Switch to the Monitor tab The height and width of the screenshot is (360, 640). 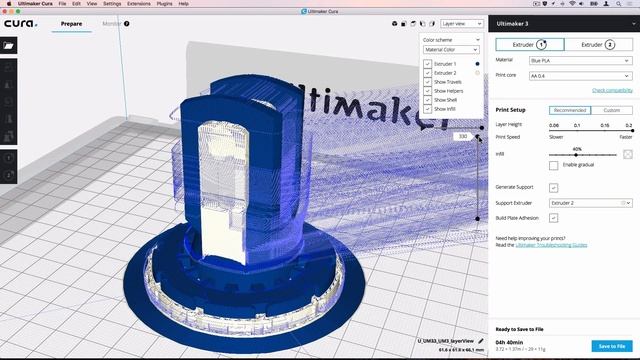pos(111,24)
